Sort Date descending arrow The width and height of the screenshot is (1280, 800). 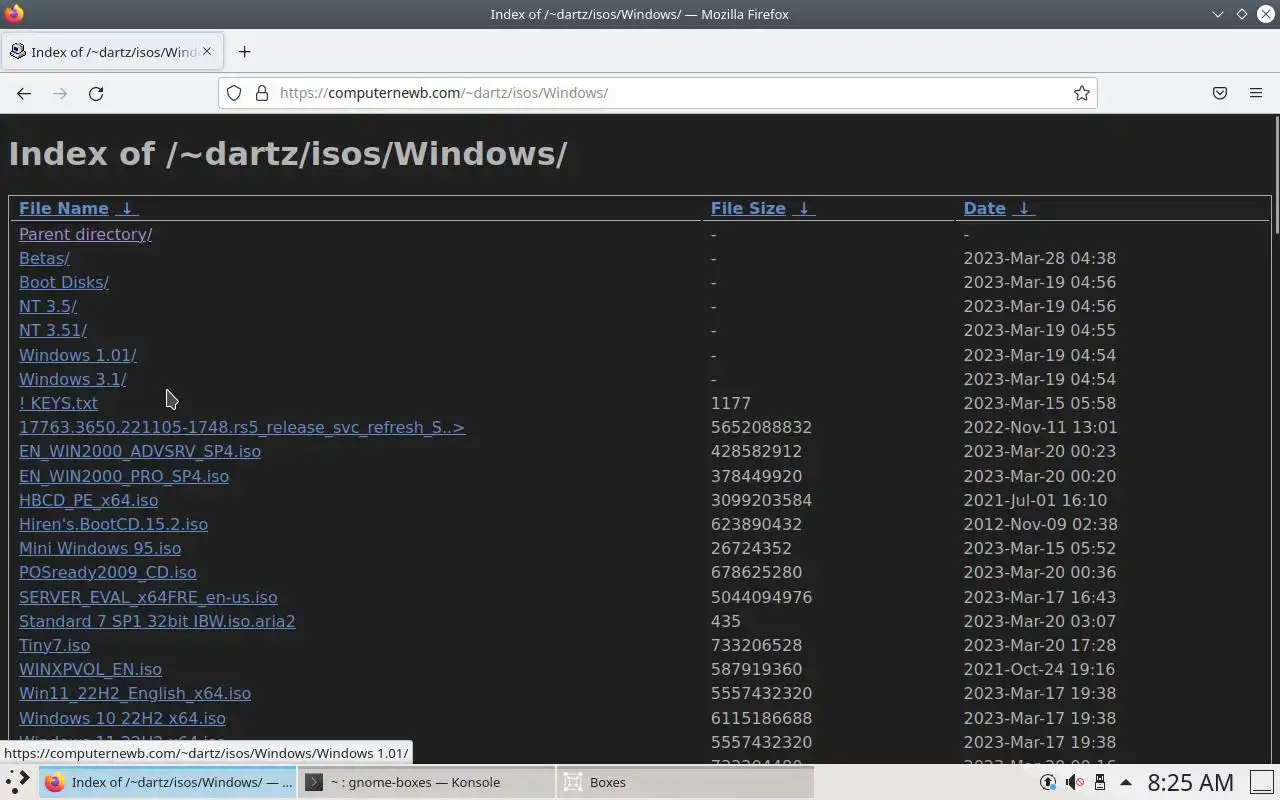tap(1023, 208)
